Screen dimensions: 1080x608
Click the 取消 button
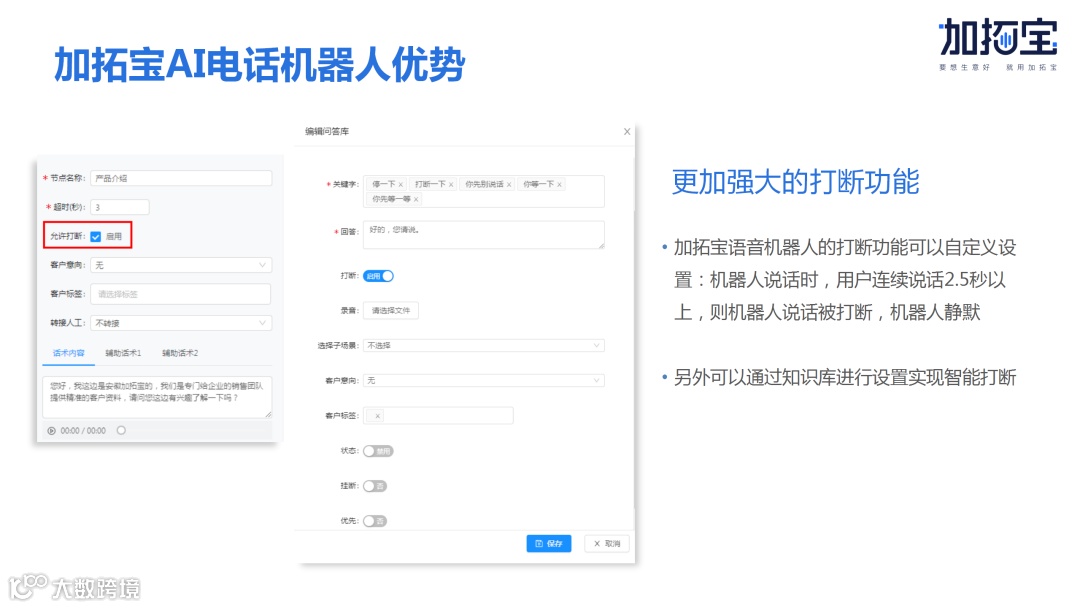(x=607, y=543)
